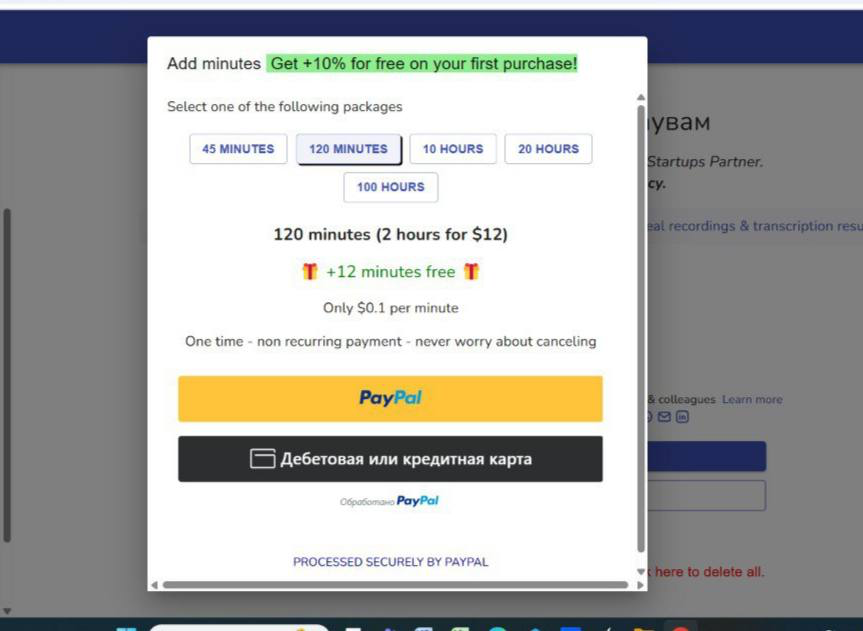Click the dialog's vertical scrollbar thumb
This screenshot has height=631, width=863.
pyautogui.click(x=641, y=329)
